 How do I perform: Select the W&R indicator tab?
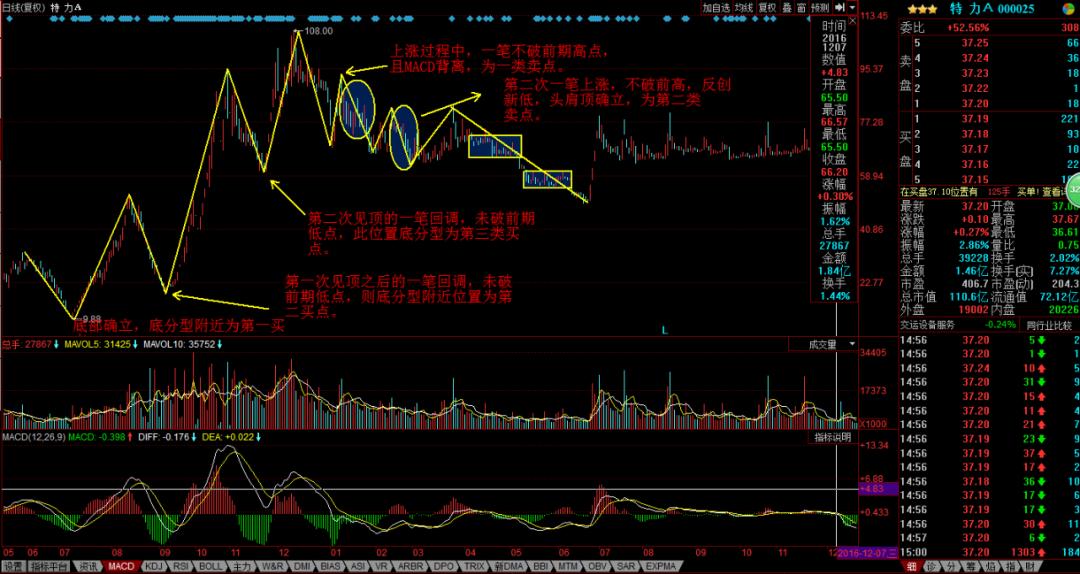(x=271, y=566)
